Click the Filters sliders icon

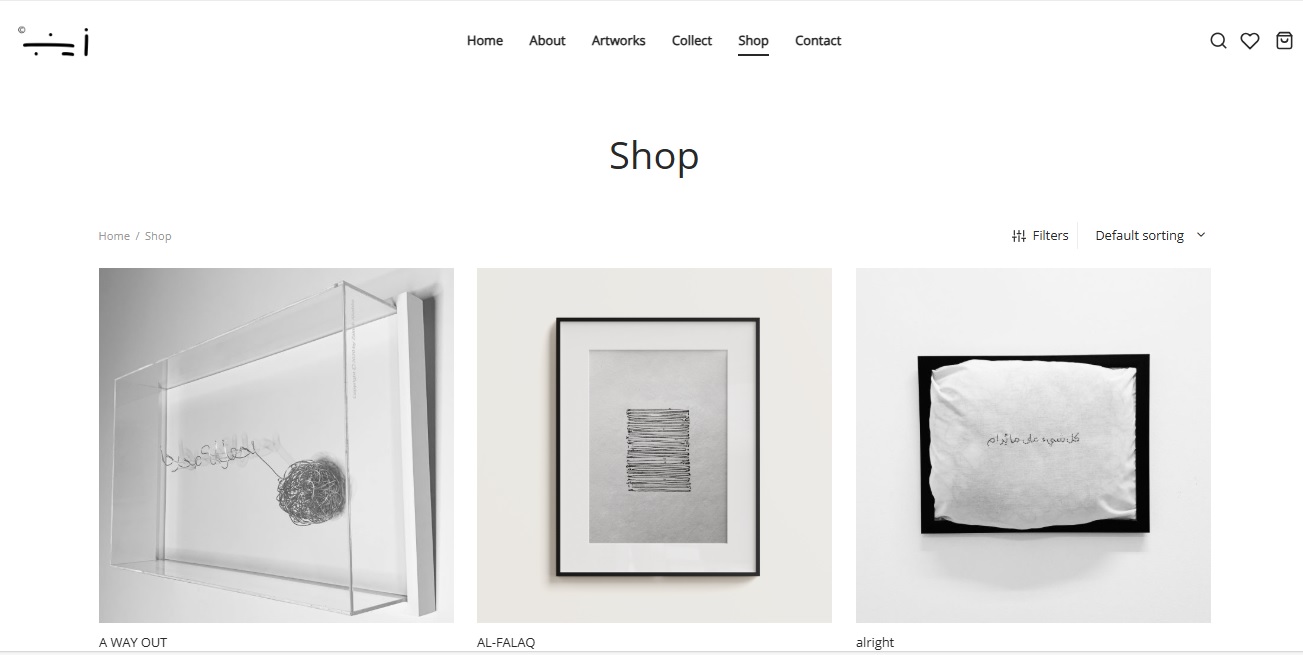(1019, 236)
